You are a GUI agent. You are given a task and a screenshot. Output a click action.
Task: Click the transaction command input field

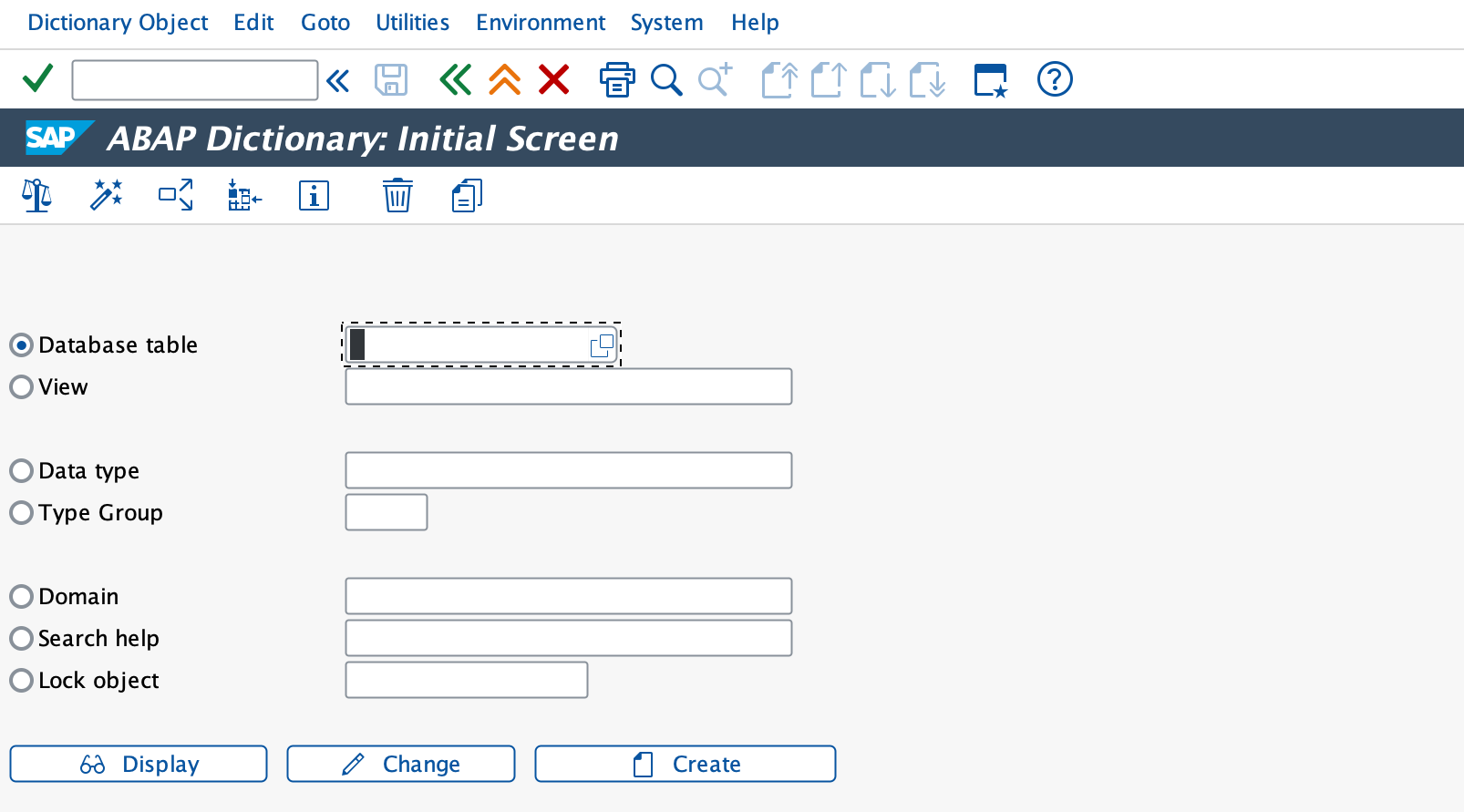[x=195, y=80]
